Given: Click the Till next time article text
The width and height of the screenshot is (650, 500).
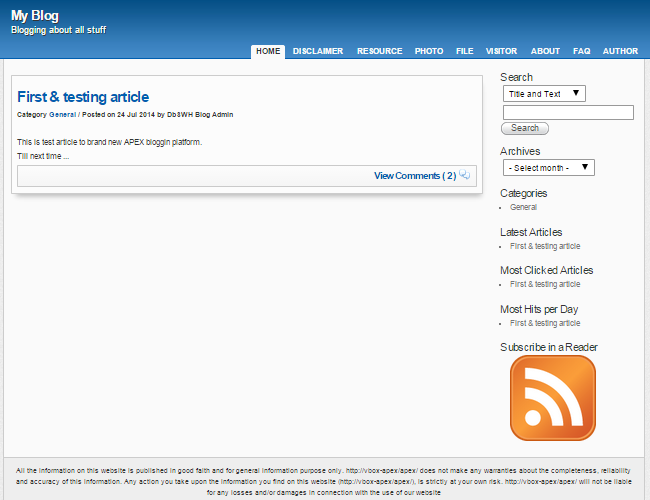Looking at the screenshot, I should tap(43, 156).
